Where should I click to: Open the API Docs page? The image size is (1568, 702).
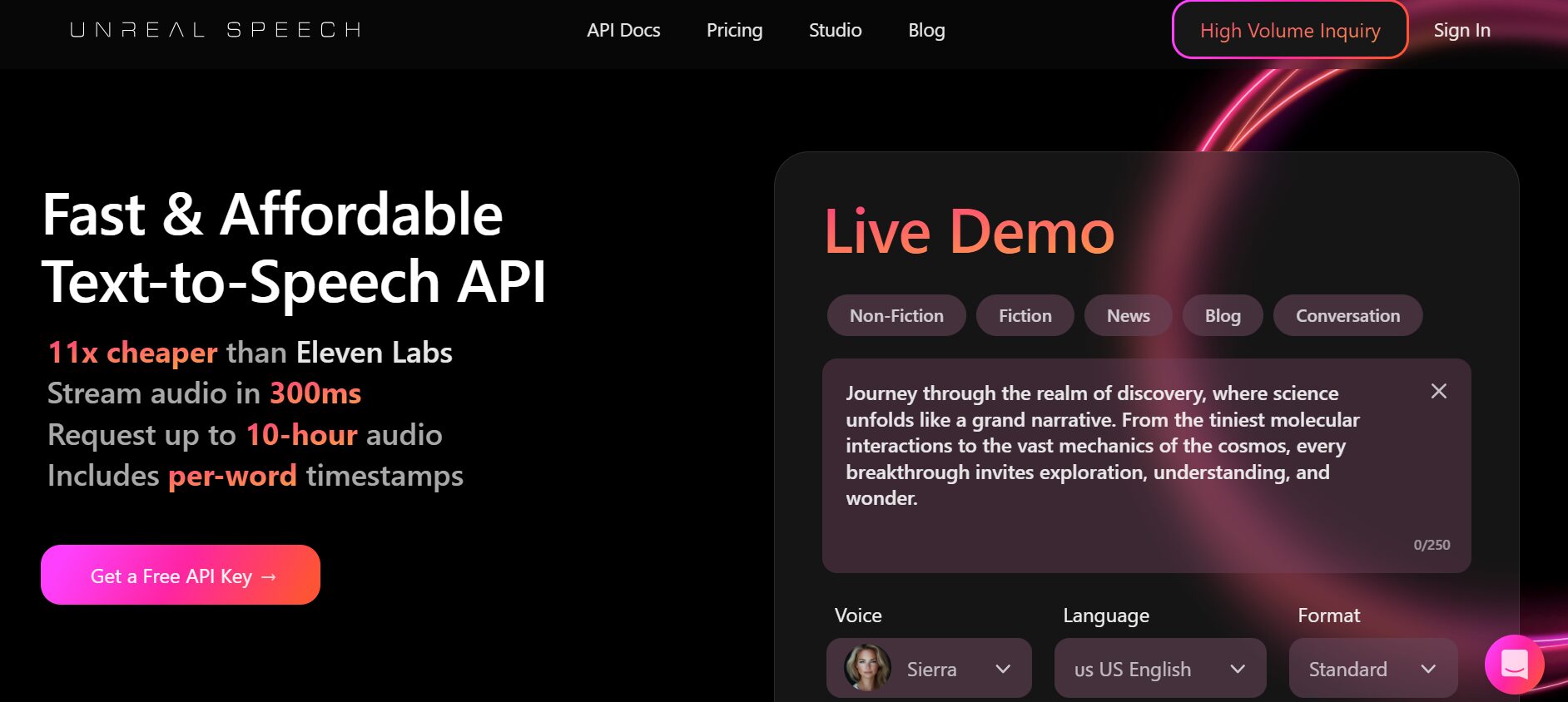tap(623, 30)
